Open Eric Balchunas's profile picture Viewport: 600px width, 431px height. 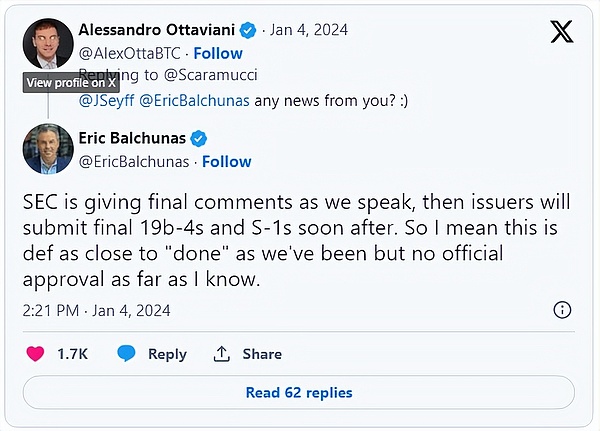47,150
